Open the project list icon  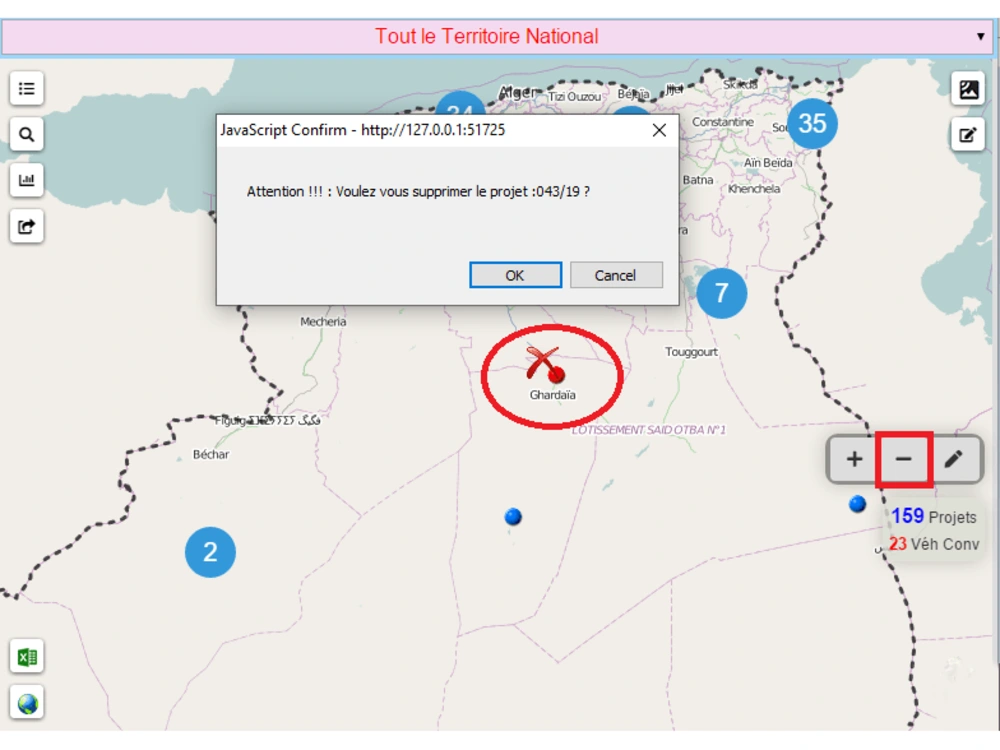point(27,89)
